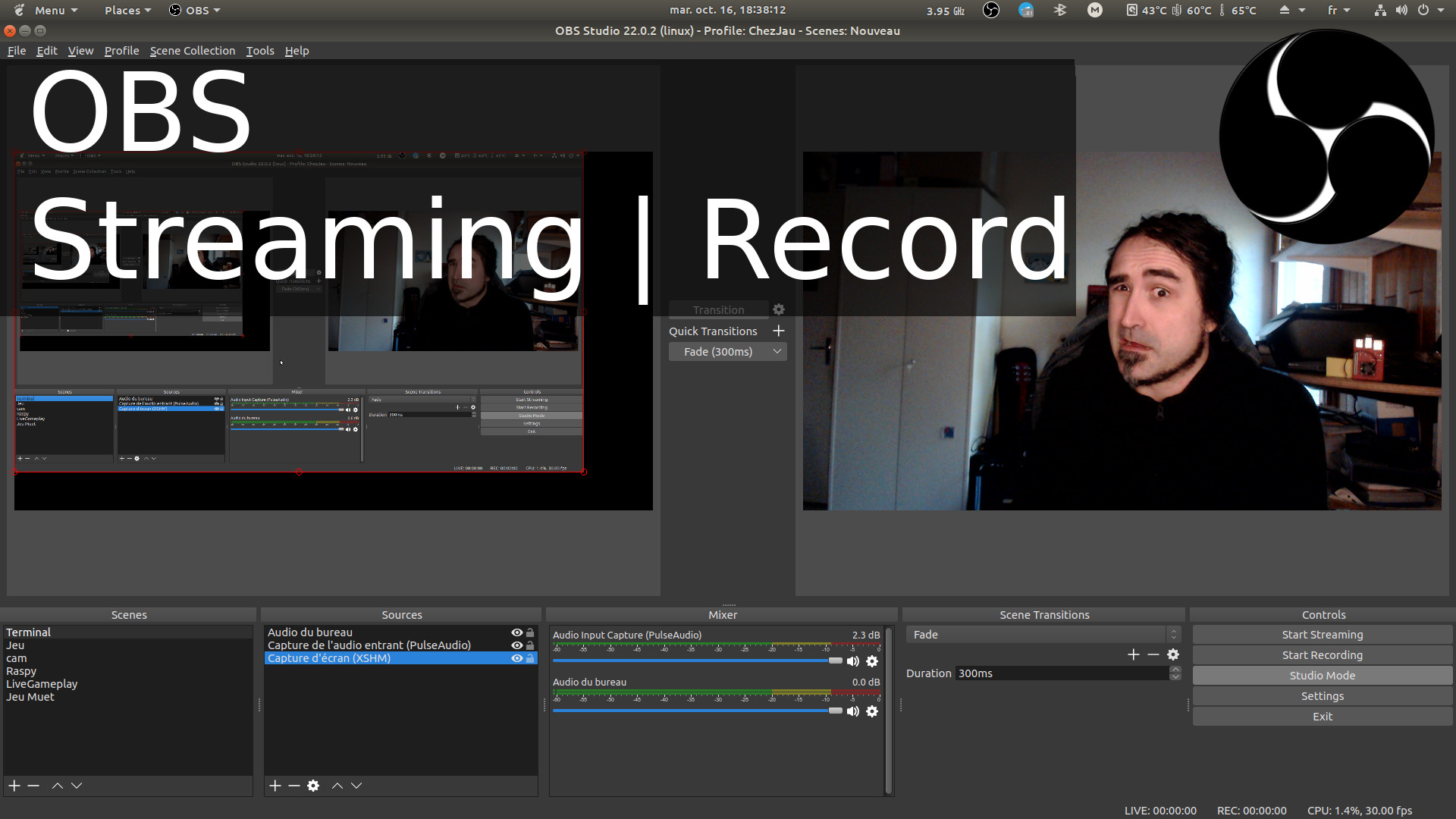Open network indicator in top panel

pos(1380,10)
